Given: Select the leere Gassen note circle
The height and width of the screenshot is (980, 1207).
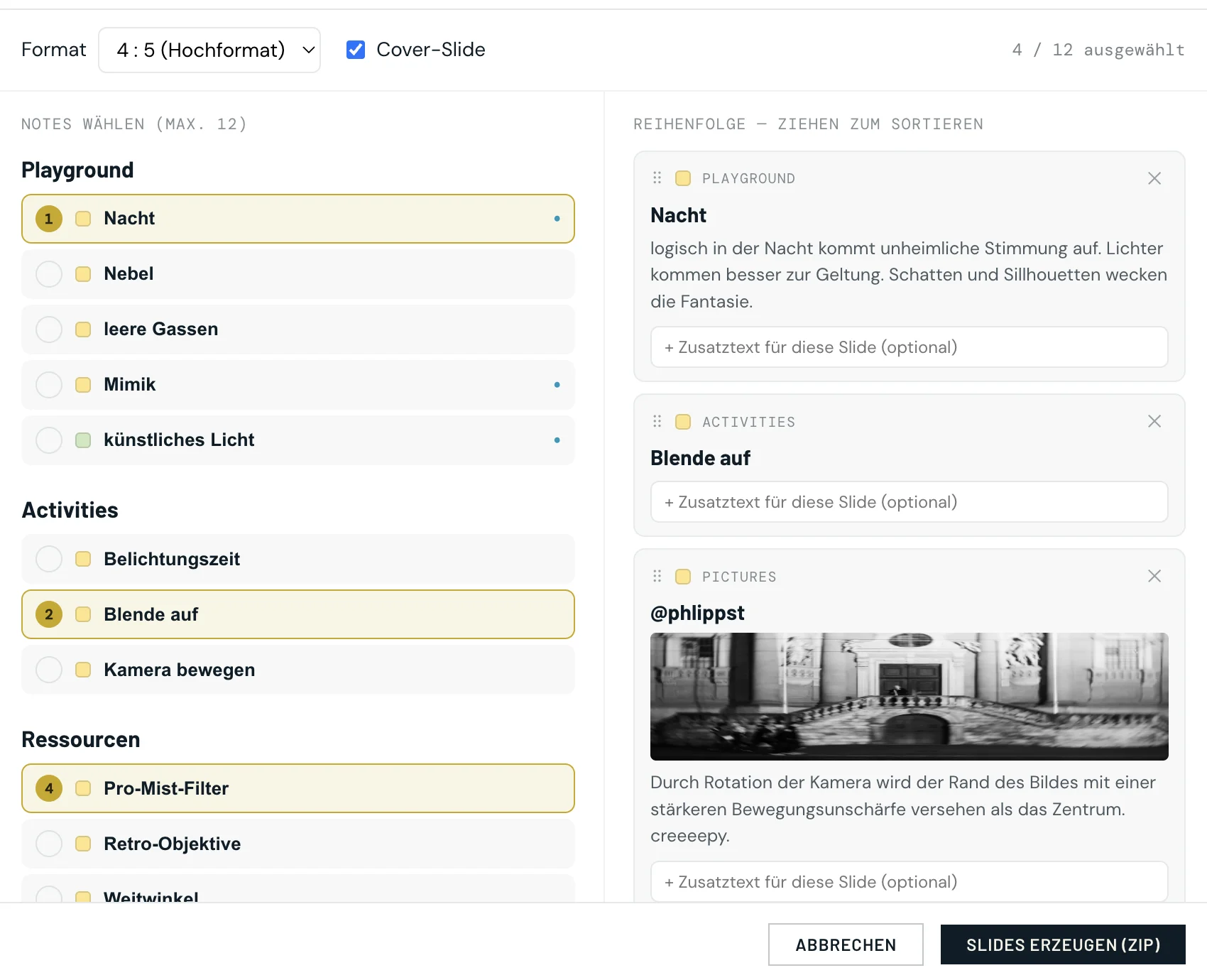Looking at the screenshot, I should [49, 330].
